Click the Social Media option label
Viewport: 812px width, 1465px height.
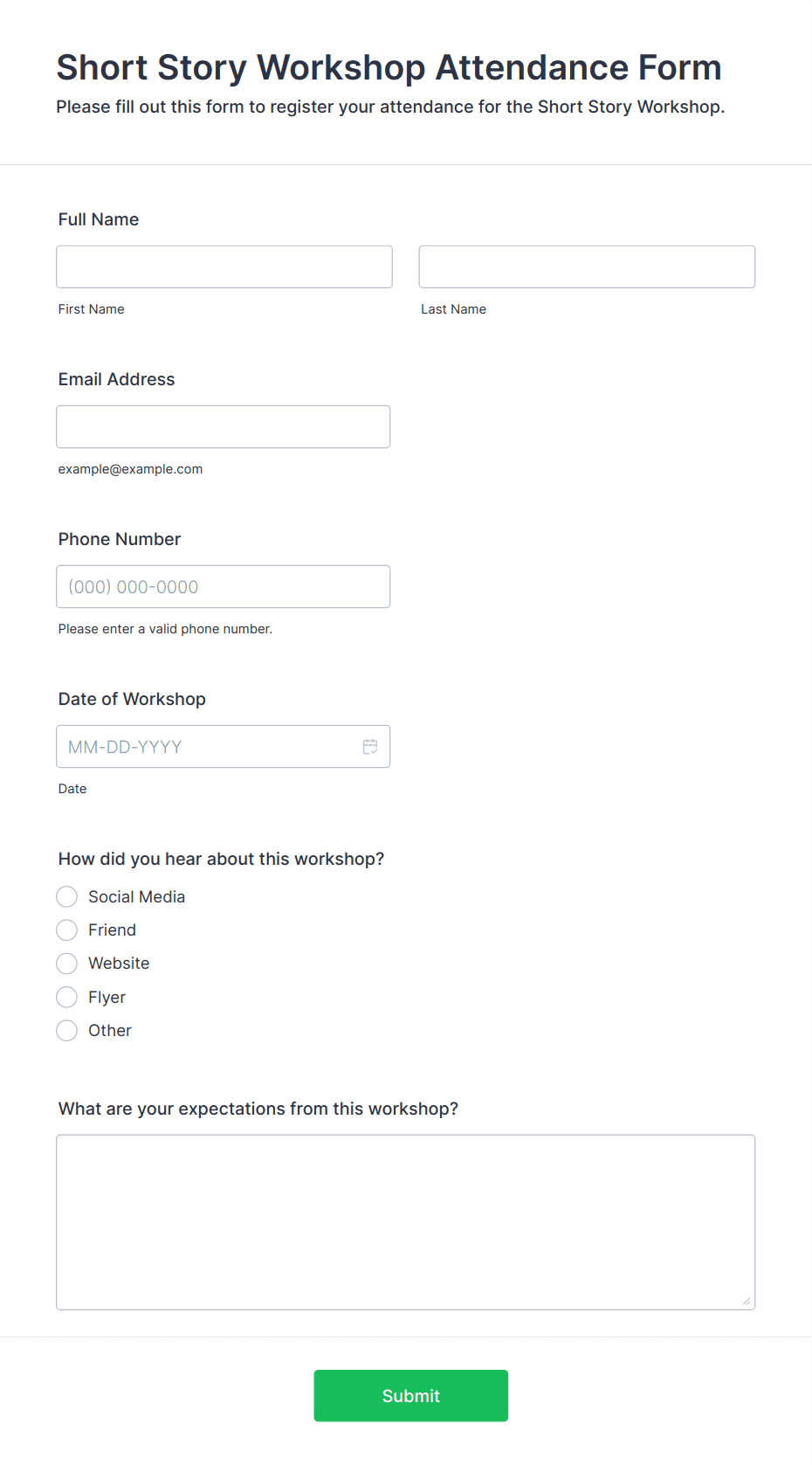[x=136, y=896]
